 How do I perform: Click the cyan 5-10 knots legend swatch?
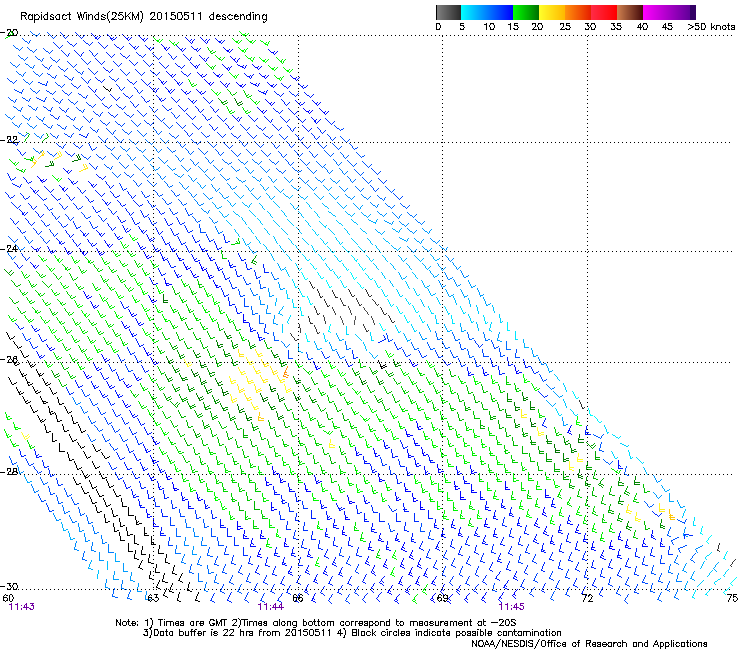pyautogui.click(x=474, y=12)
